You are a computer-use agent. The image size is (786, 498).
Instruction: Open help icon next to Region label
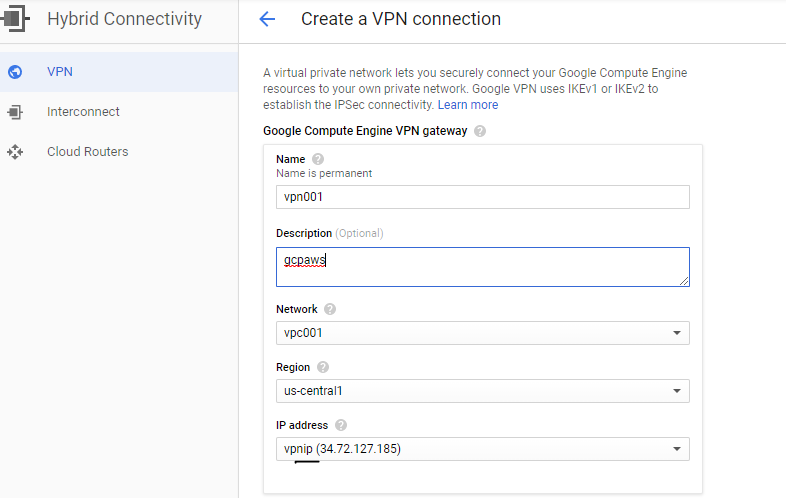point(323,367)
